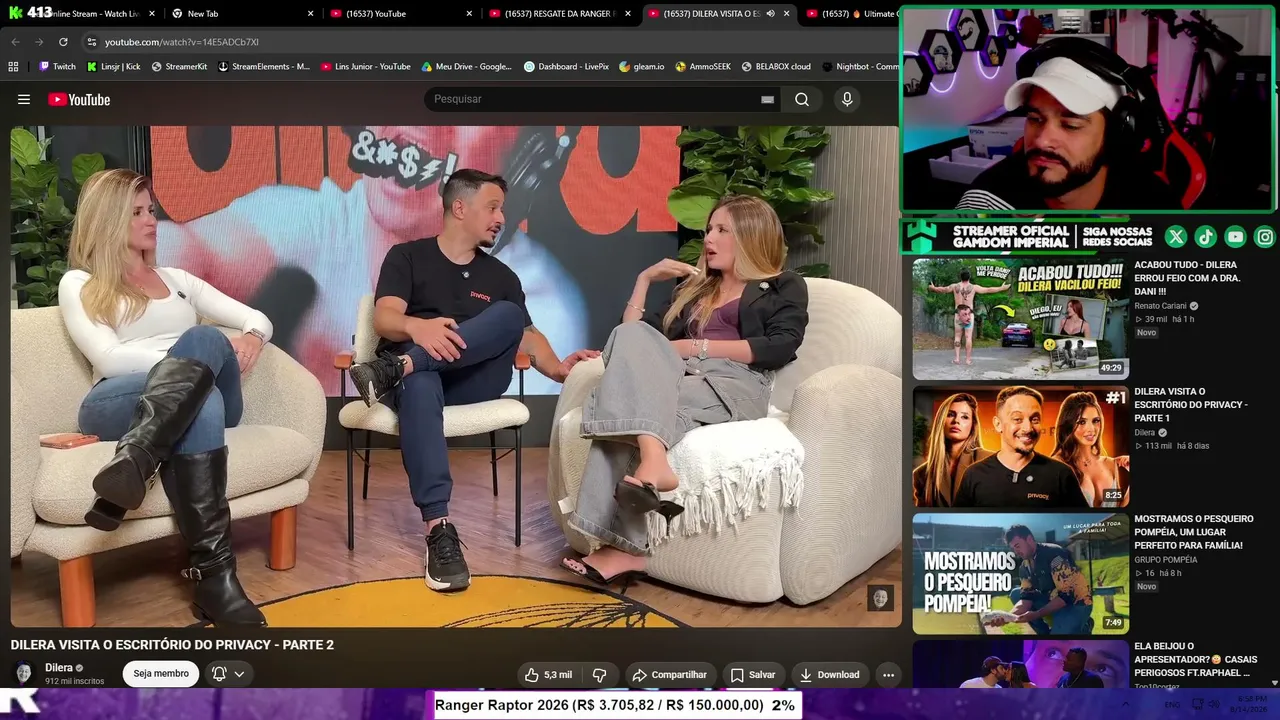This screenshot has height=720, width=1280.
Task: Open the StreamElements bookmark
Action: point(264,66)
